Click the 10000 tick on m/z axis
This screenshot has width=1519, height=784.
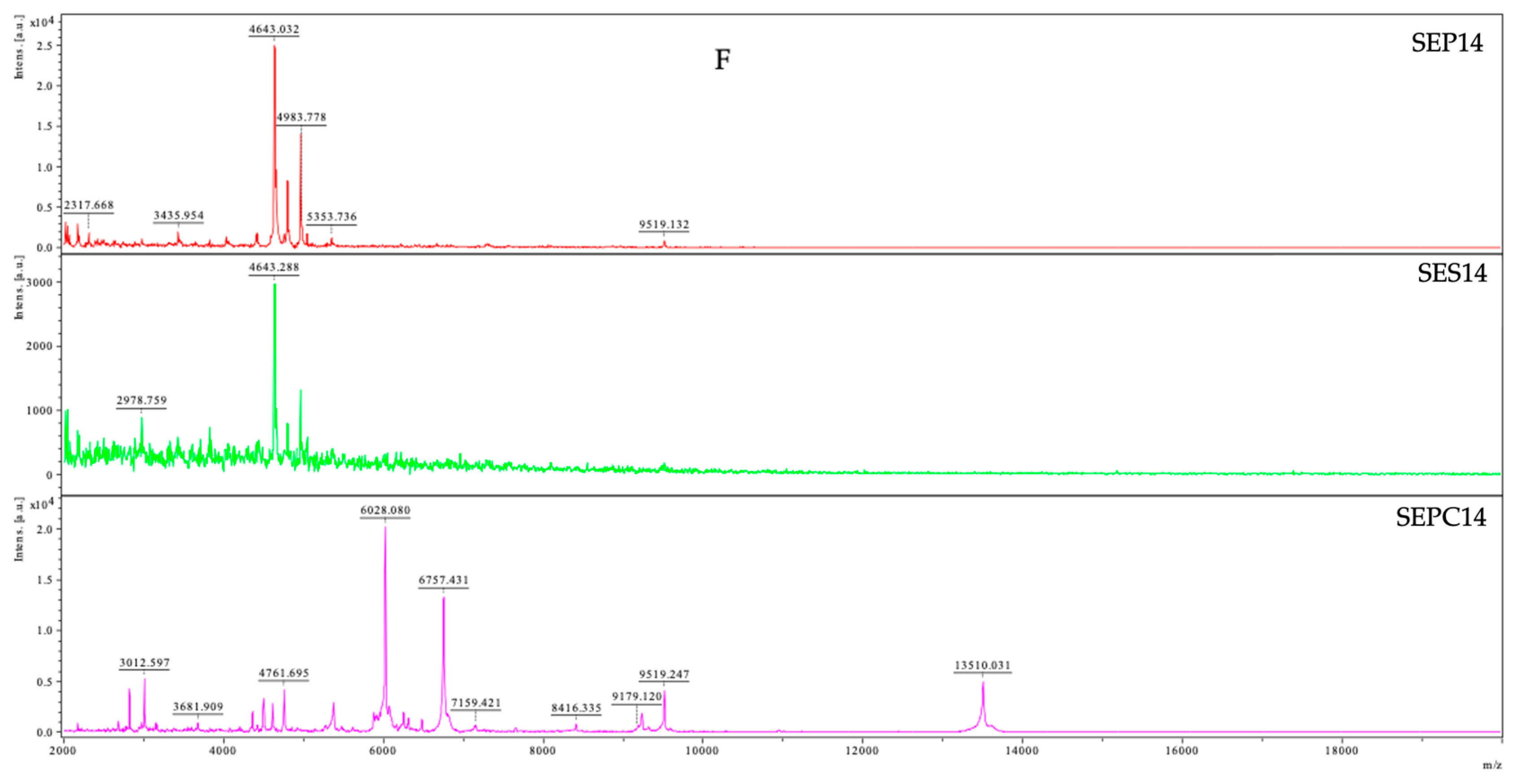(702, 750)
